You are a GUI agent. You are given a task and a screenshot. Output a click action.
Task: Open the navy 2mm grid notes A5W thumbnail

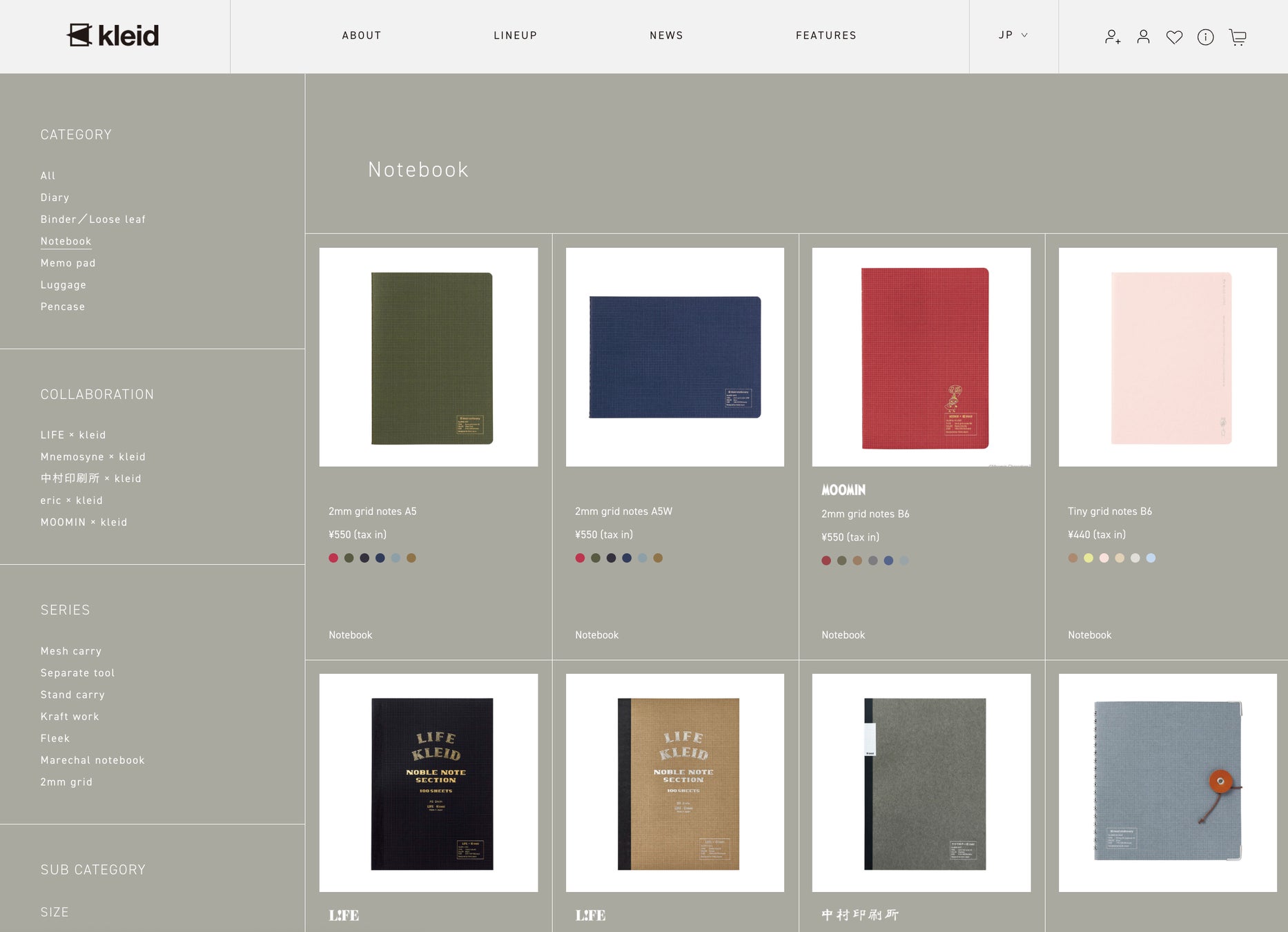point(675,357)
